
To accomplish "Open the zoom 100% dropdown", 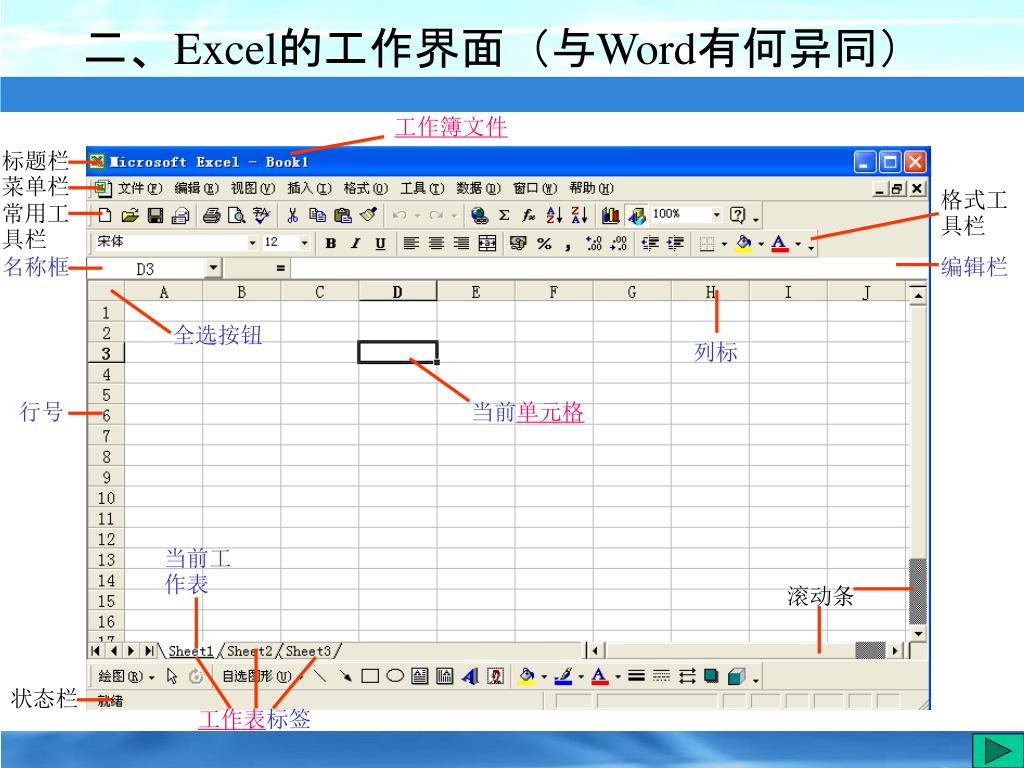I will (x=716, y=214).
